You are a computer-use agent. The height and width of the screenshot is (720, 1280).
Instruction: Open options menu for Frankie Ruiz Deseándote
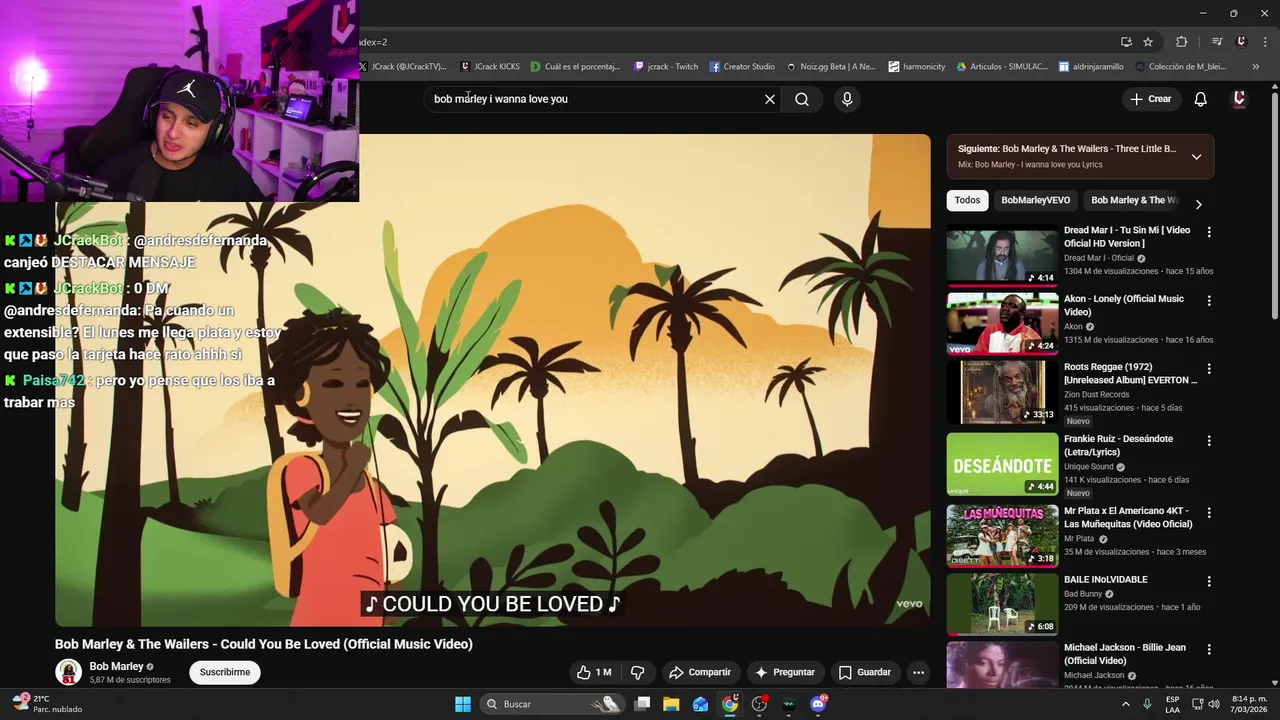pyautogui.click(x=1209, y=440)
